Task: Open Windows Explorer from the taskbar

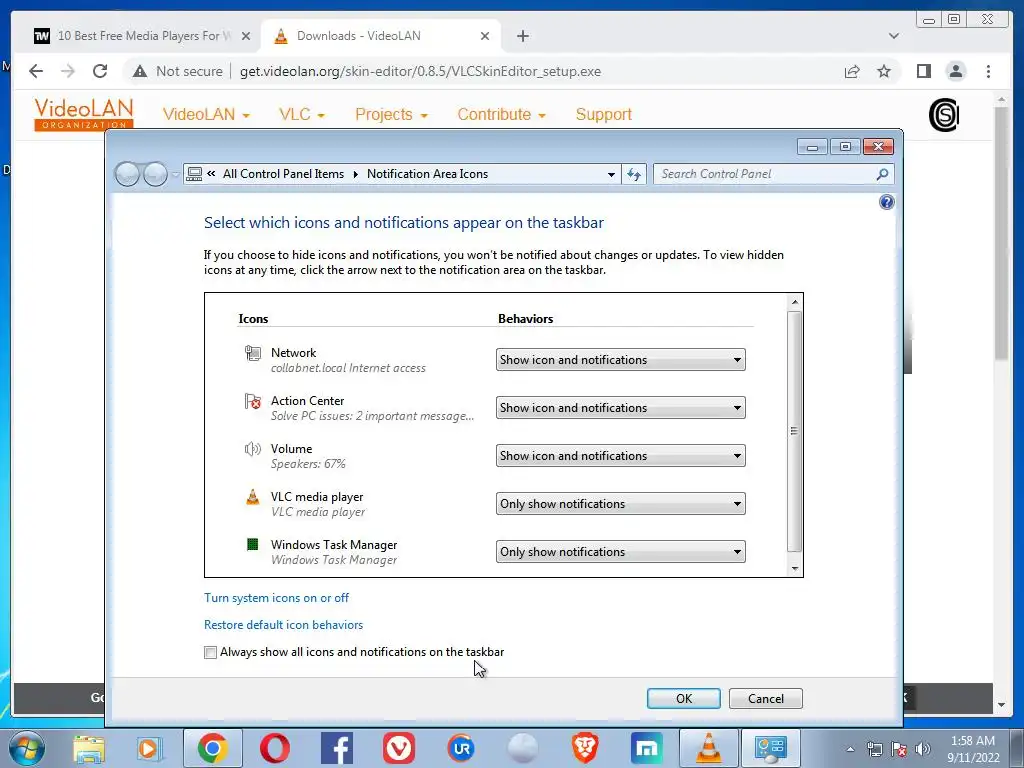Action: [89, 748]
